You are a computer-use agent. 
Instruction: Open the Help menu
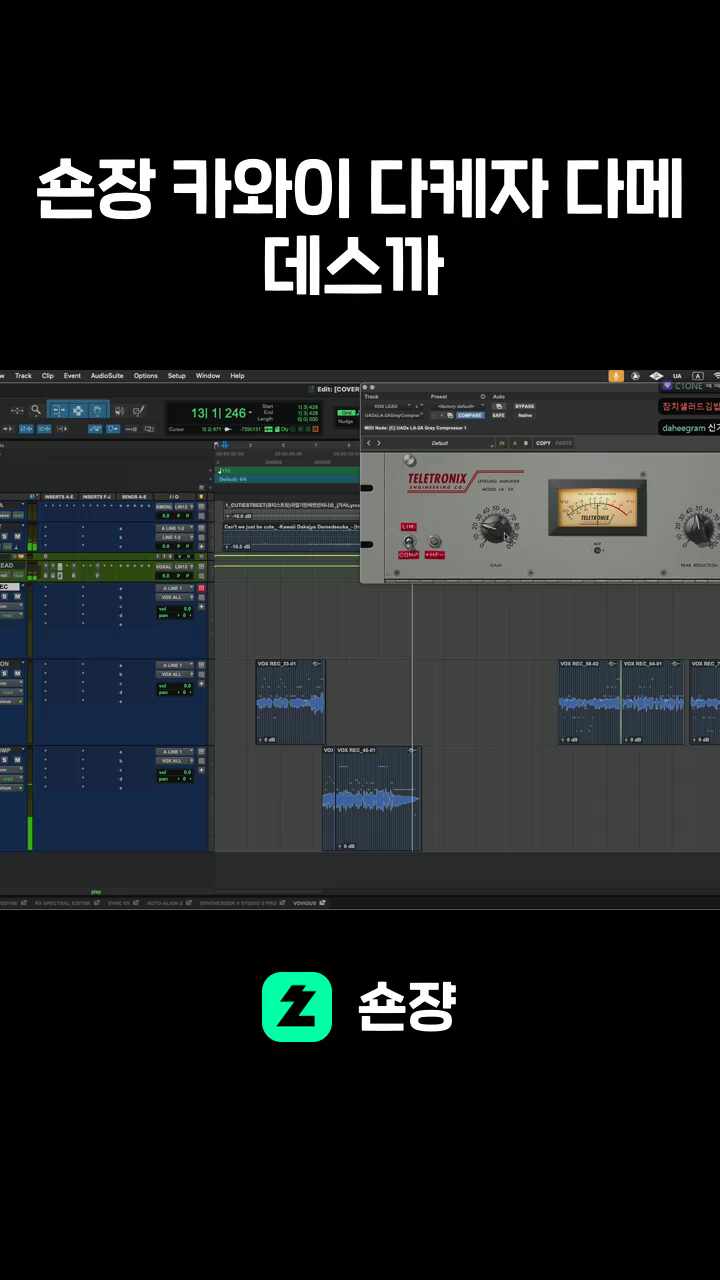tap(237, 376)
